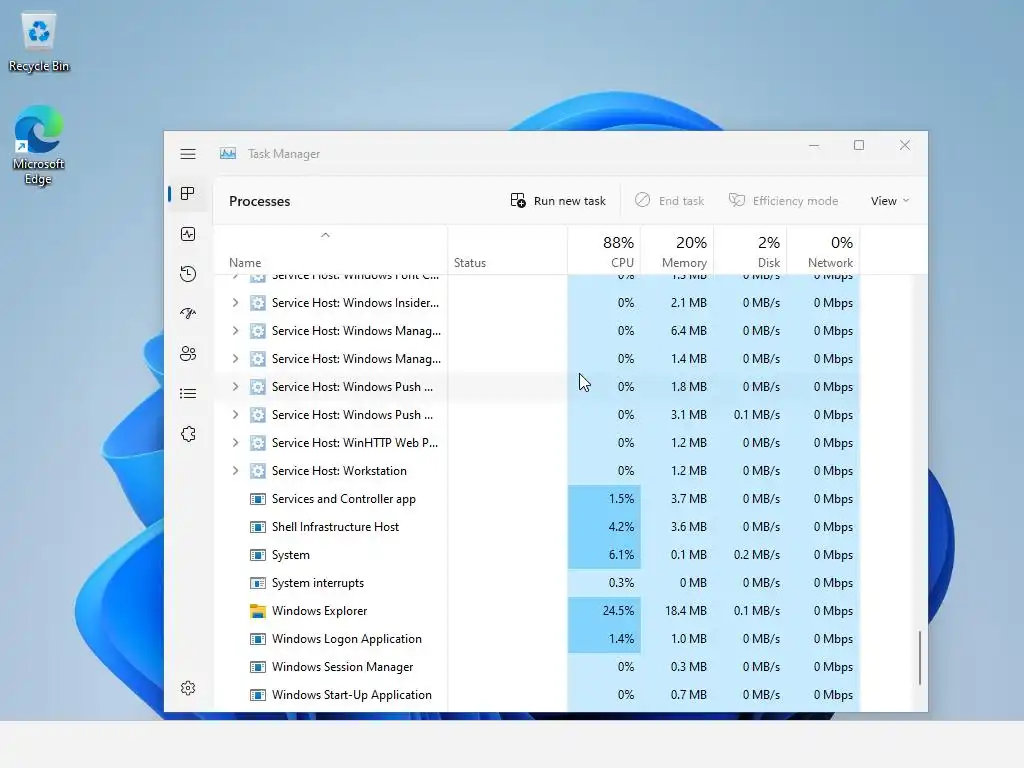Click the Service Host: WinHTTP Web P... gear icon
Screen dimensions: 1024x768
258,443
